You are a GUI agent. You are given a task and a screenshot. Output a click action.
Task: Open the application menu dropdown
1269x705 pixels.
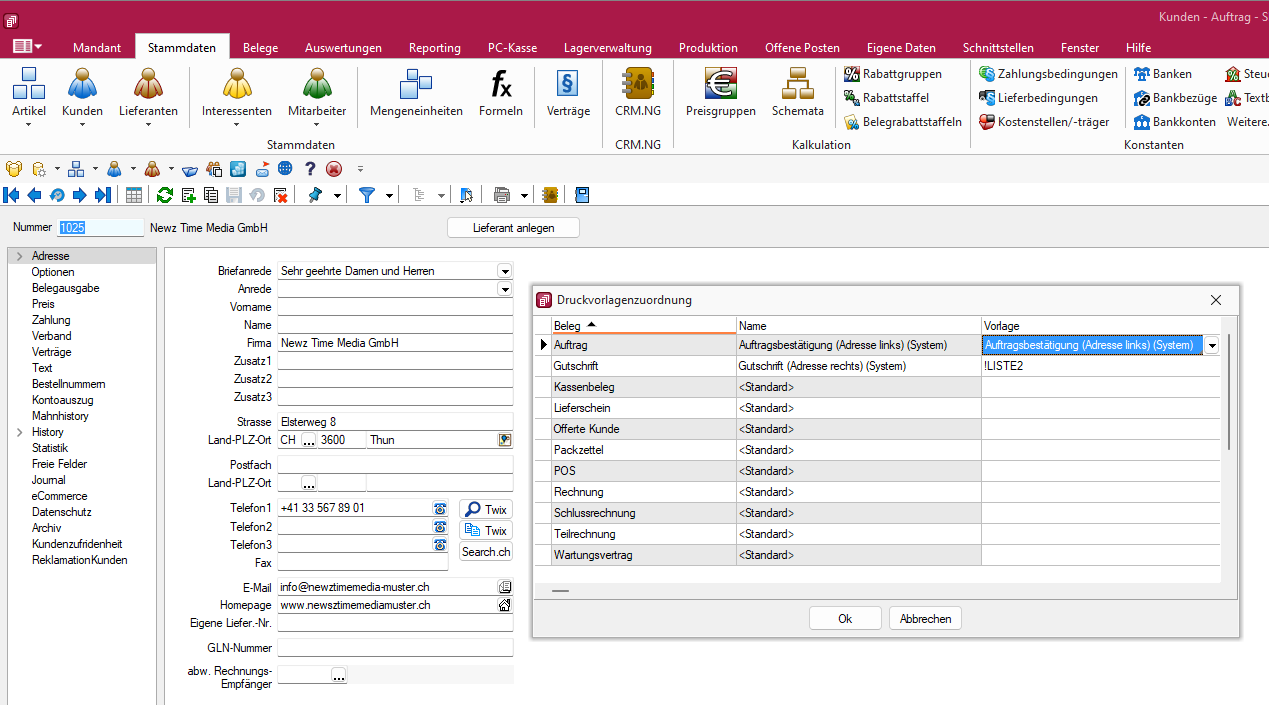(27, 46)
